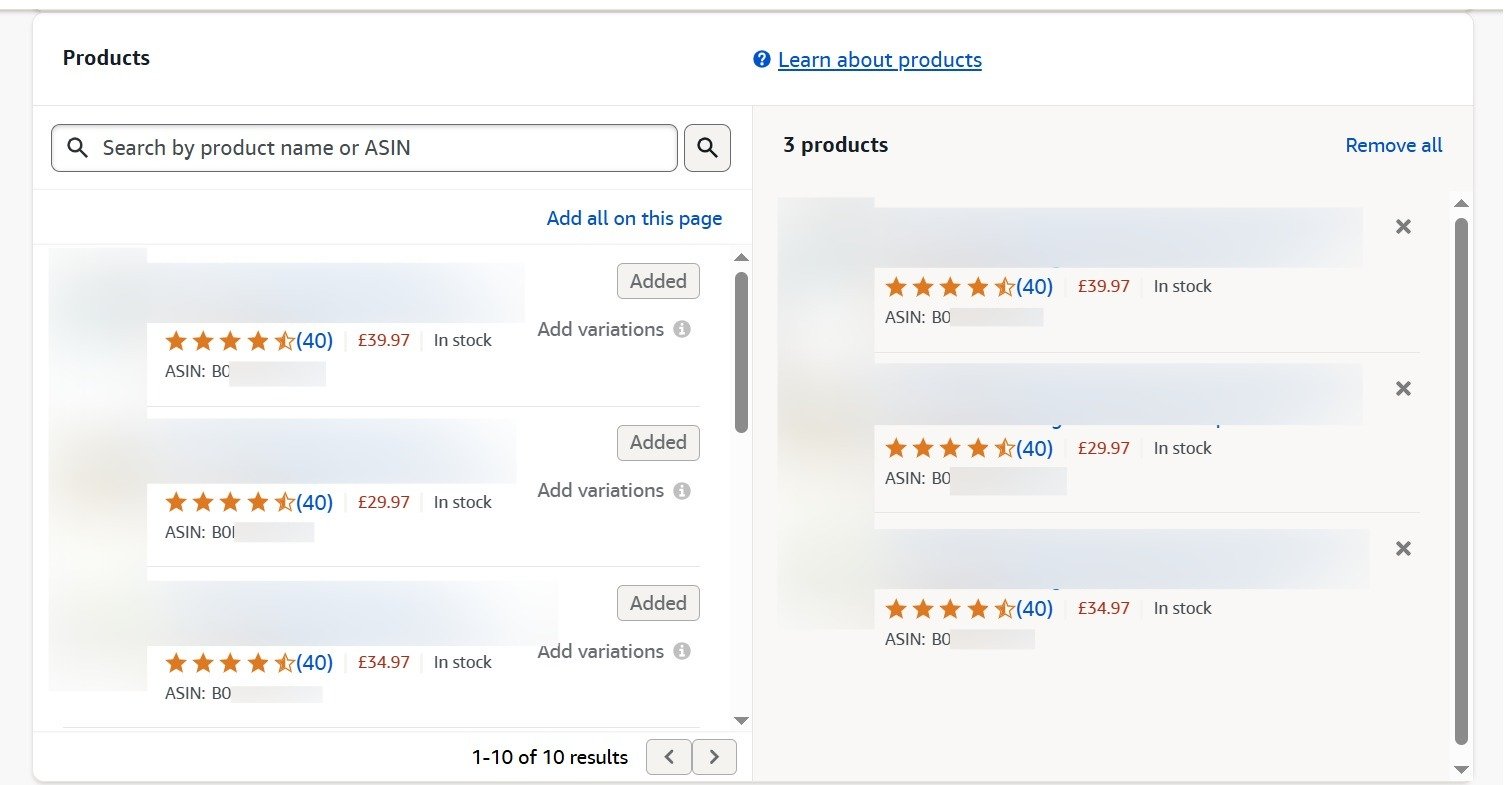Remove the £29.97 selected product with its X icon
Viewport: 1505px width, 785px height.
(1402, 389)
